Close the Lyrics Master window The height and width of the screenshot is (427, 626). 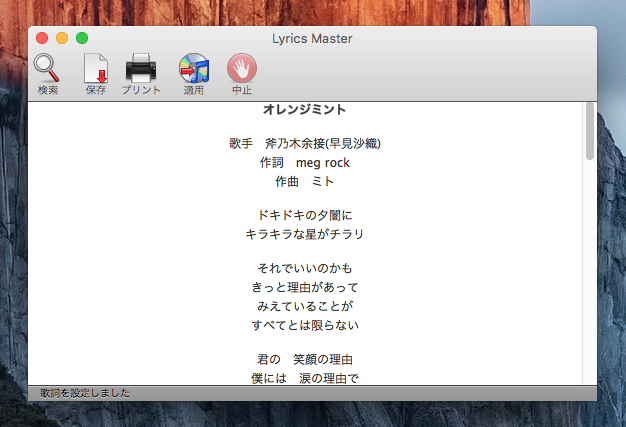tap(42, 38)
